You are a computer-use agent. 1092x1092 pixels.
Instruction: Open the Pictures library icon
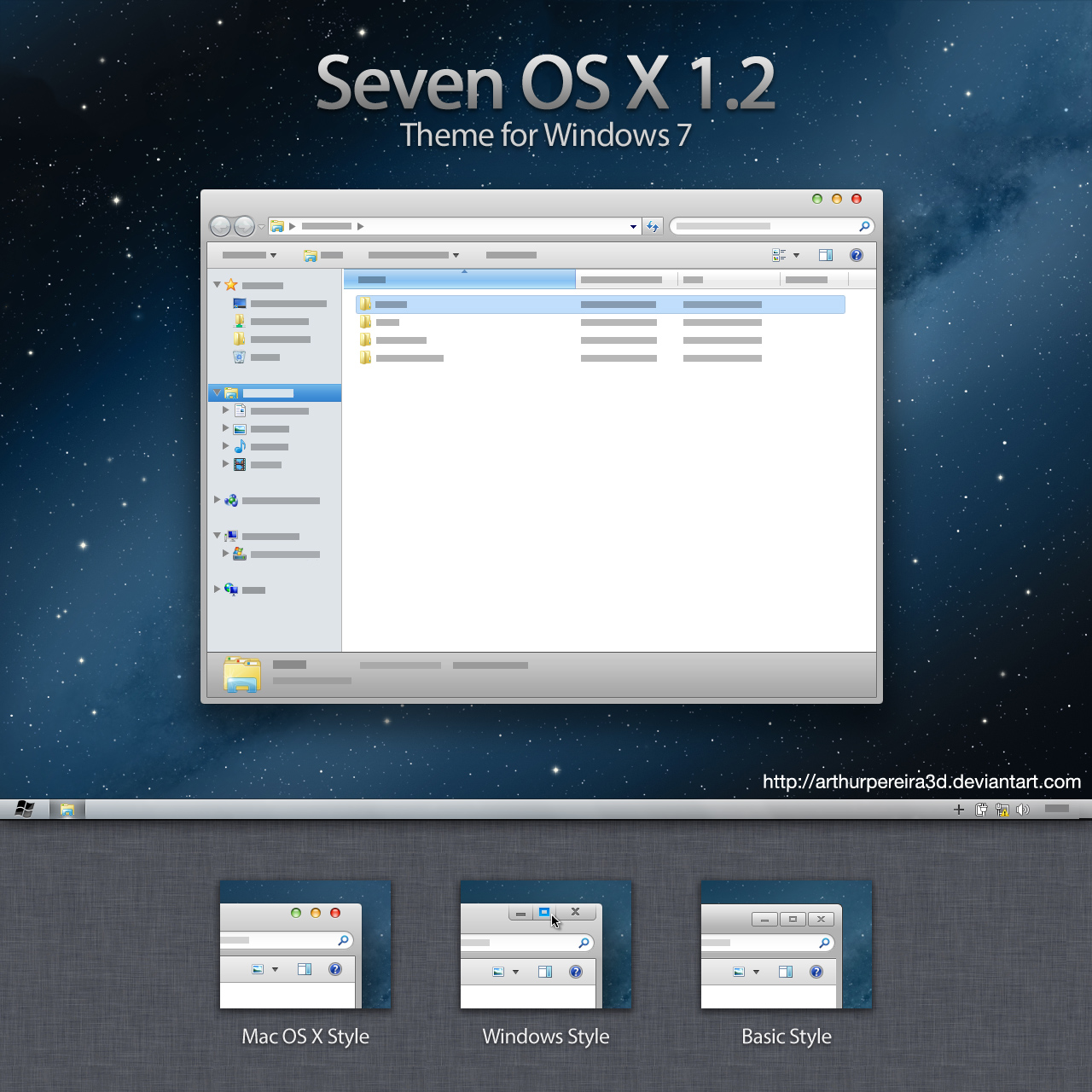[240, 429]
